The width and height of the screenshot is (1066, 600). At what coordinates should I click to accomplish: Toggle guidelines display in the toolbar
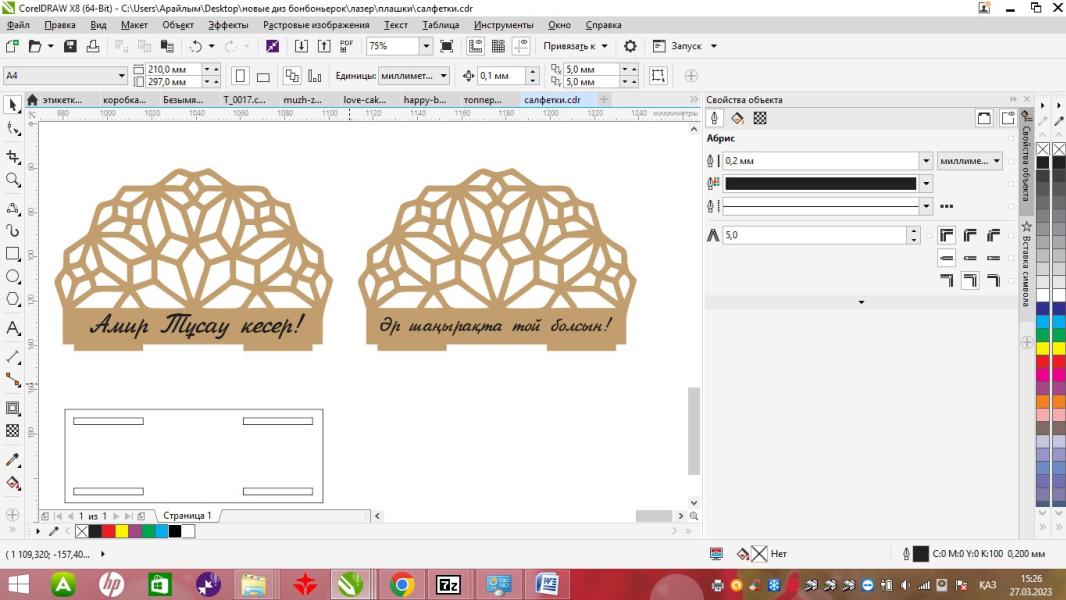[521, 46]
